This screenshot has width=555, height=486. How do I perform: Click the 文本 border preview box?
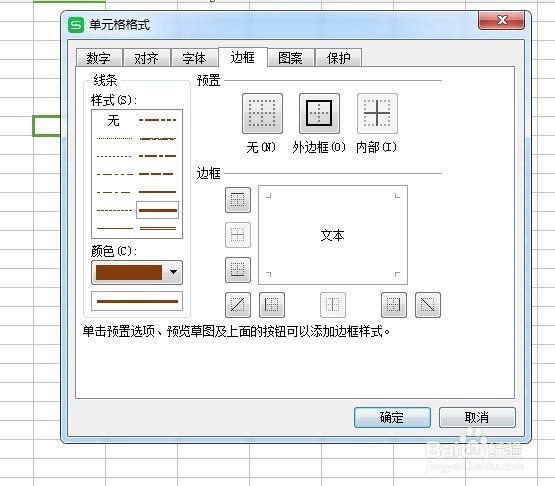(x=333, y=235)
